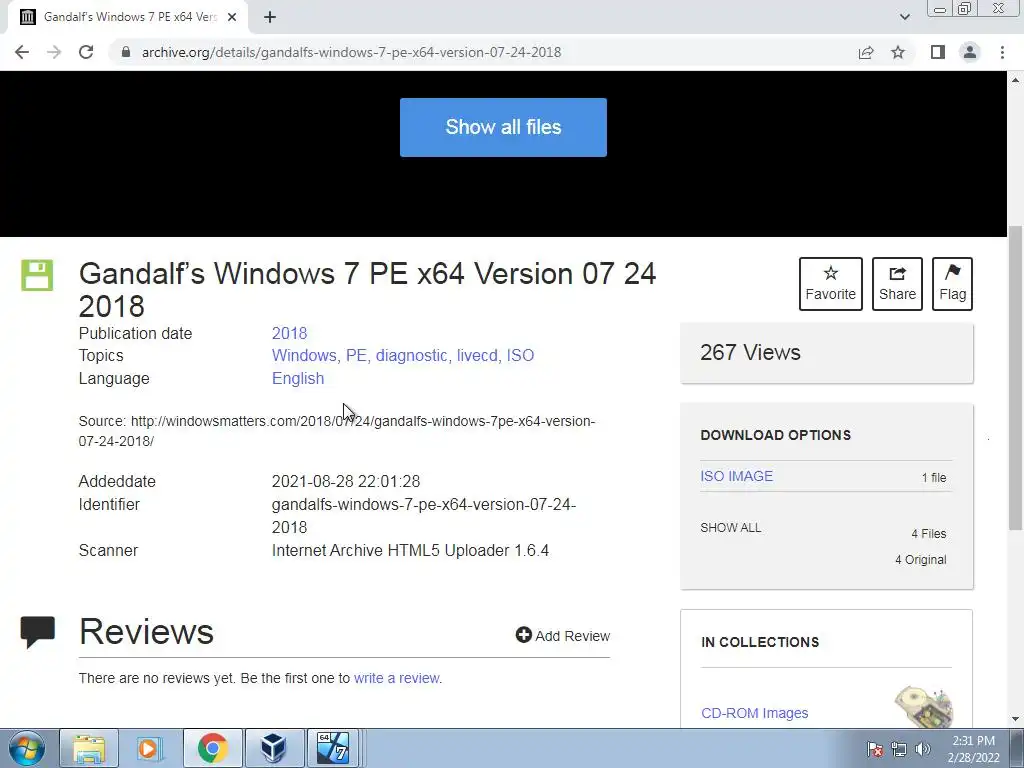This screenshot has width=1024, height=768.
Task: Favorite this item with the star button
Action: (x=831, y=284)
